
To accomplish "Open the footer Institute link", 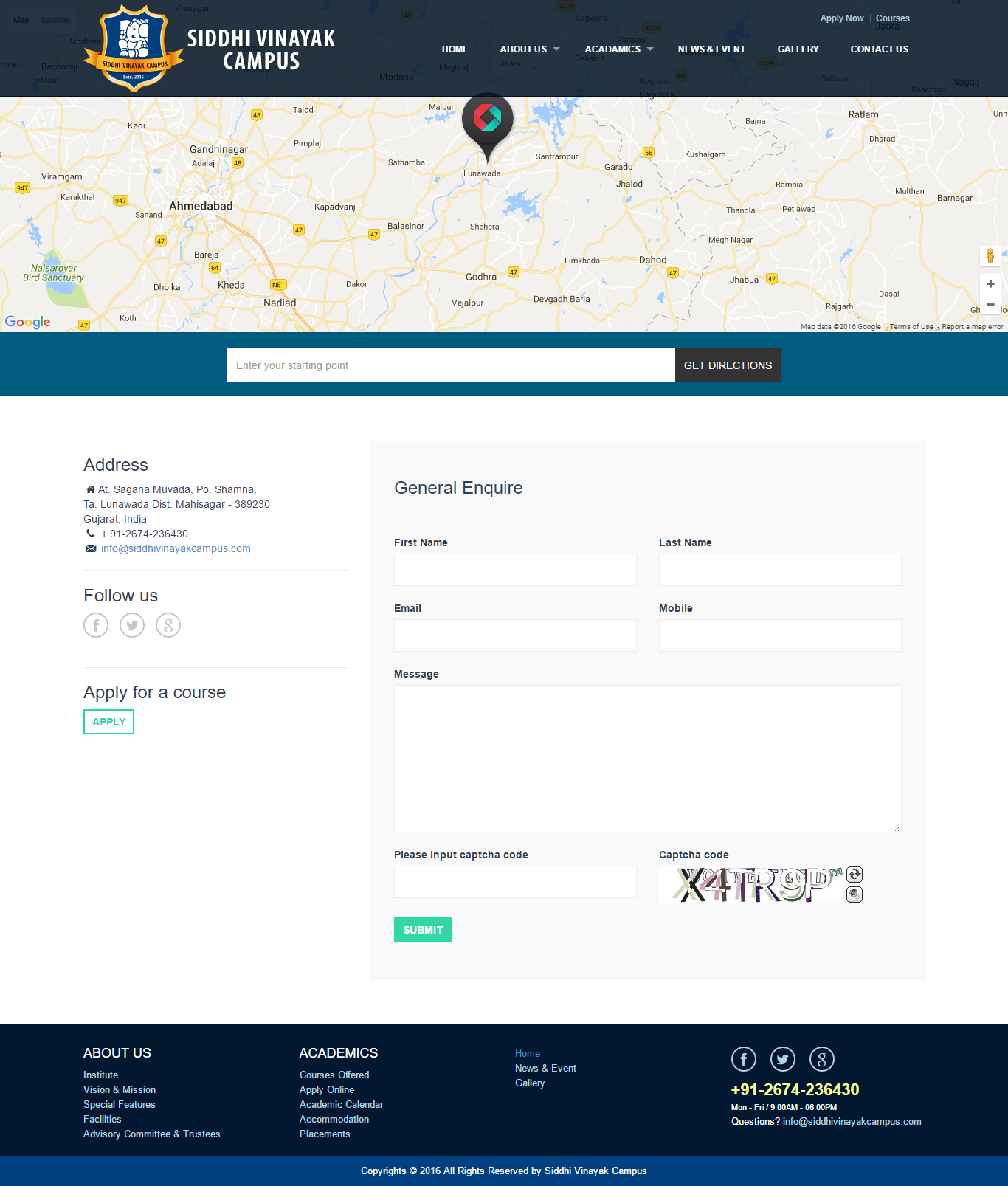I will 100,1075.
